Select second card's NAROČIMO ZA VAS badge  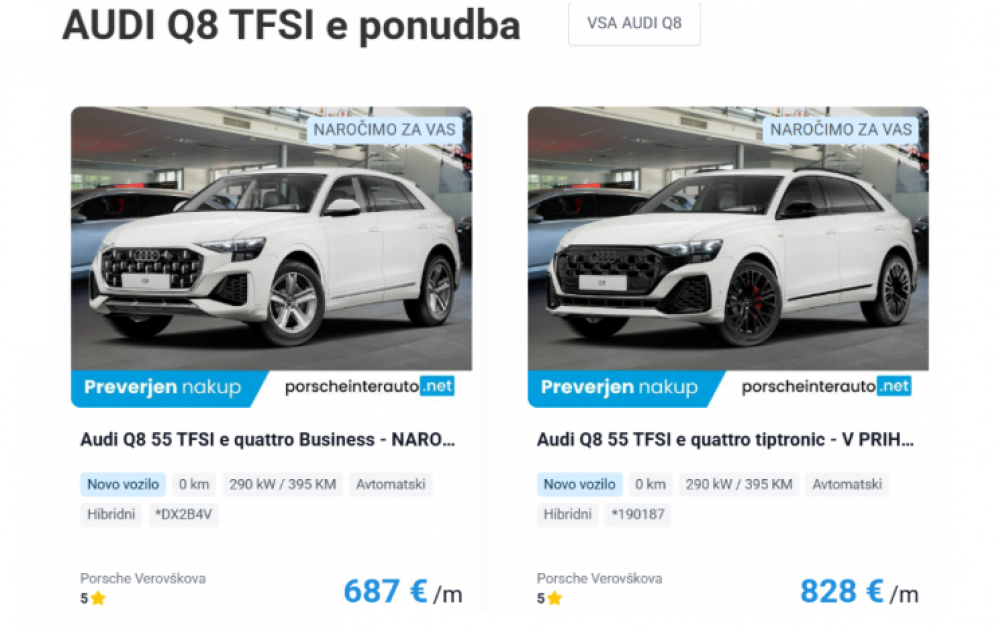[x=841, y=130]
